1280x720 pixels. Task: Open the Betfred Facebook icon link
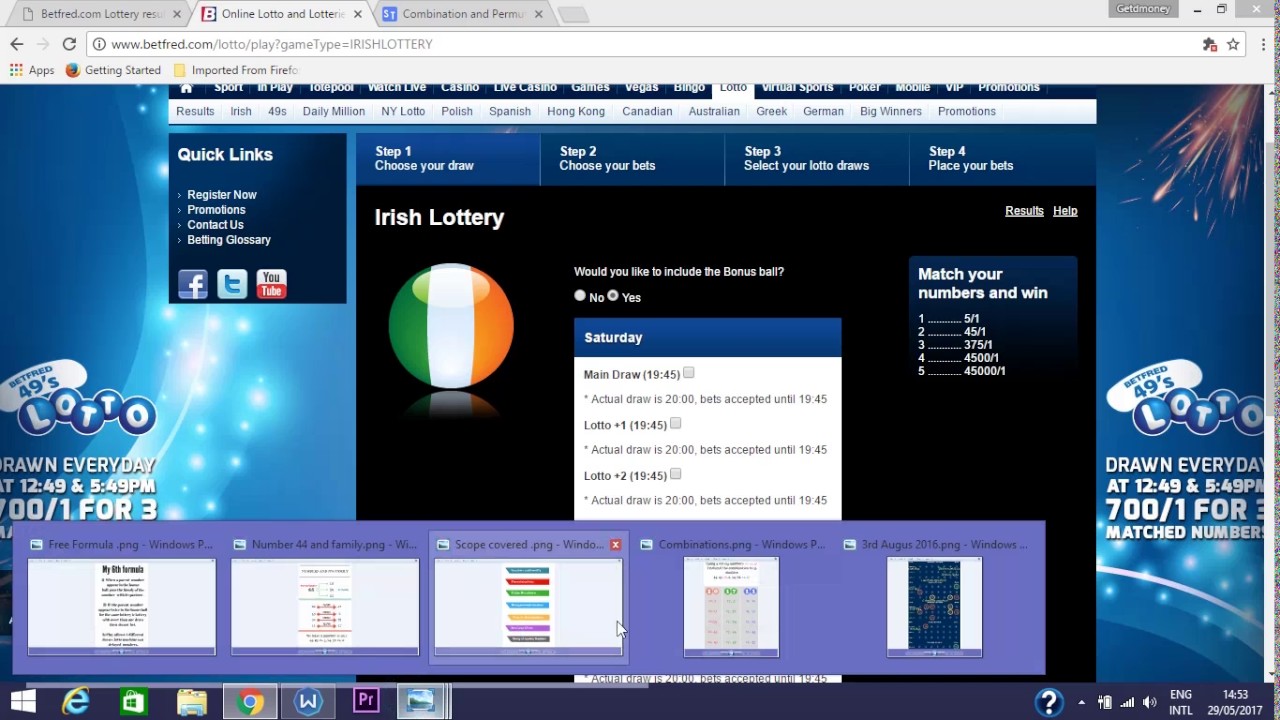pyautogui.click(x=193, y=285)
